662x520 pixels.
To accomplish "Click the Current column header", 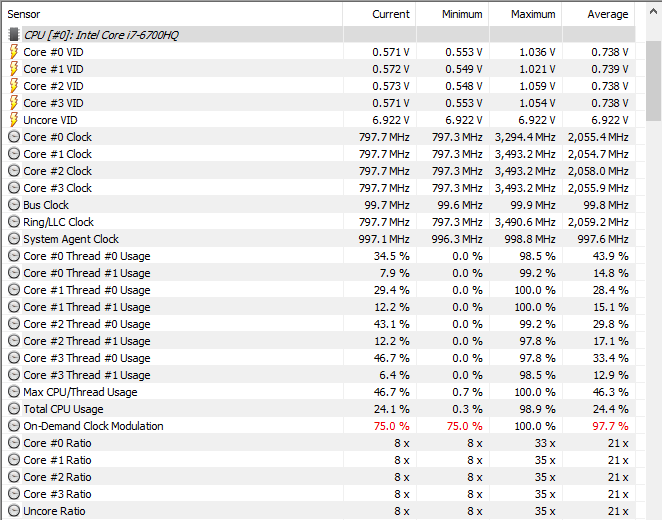I will click(x=391, y=14).
